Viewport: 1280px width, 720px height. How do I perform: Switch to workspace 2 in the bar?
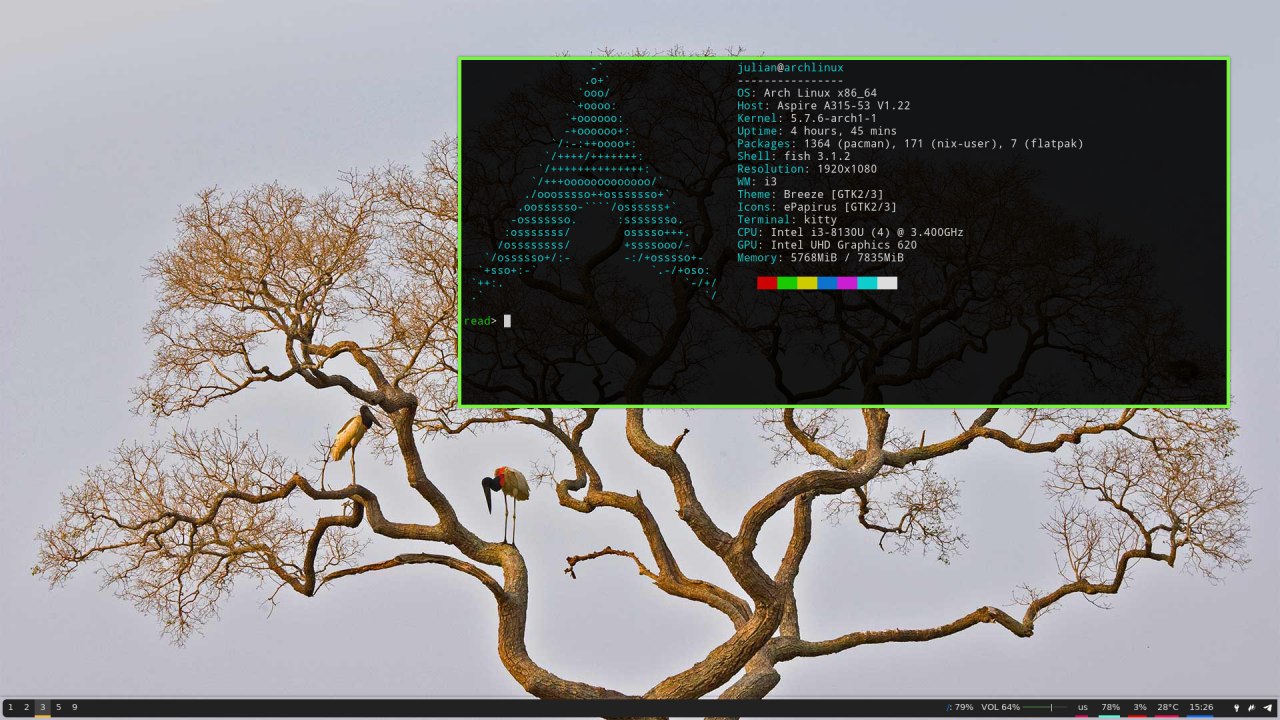pyautogui.click(x=26, y=707)
